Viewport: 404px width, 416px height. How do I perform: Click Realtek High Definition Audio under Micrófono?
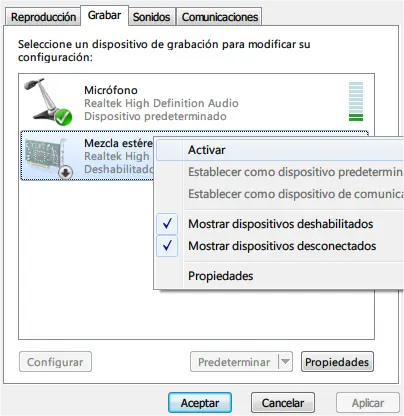161,103
